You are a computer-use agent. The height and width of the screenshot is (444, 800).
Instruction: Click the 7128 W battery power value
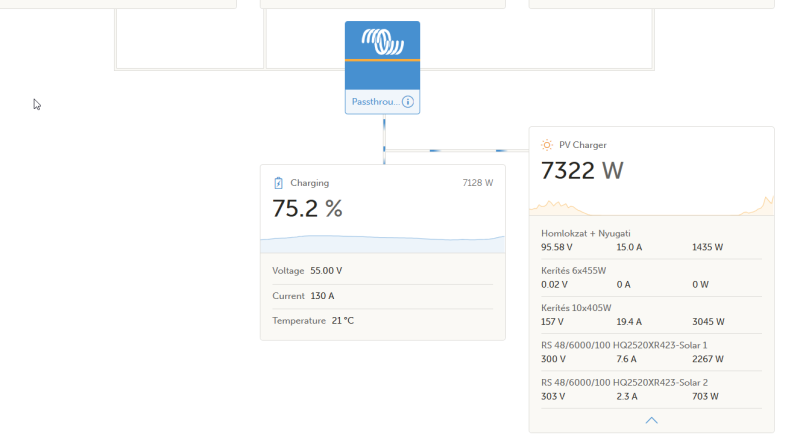[478, 183]
